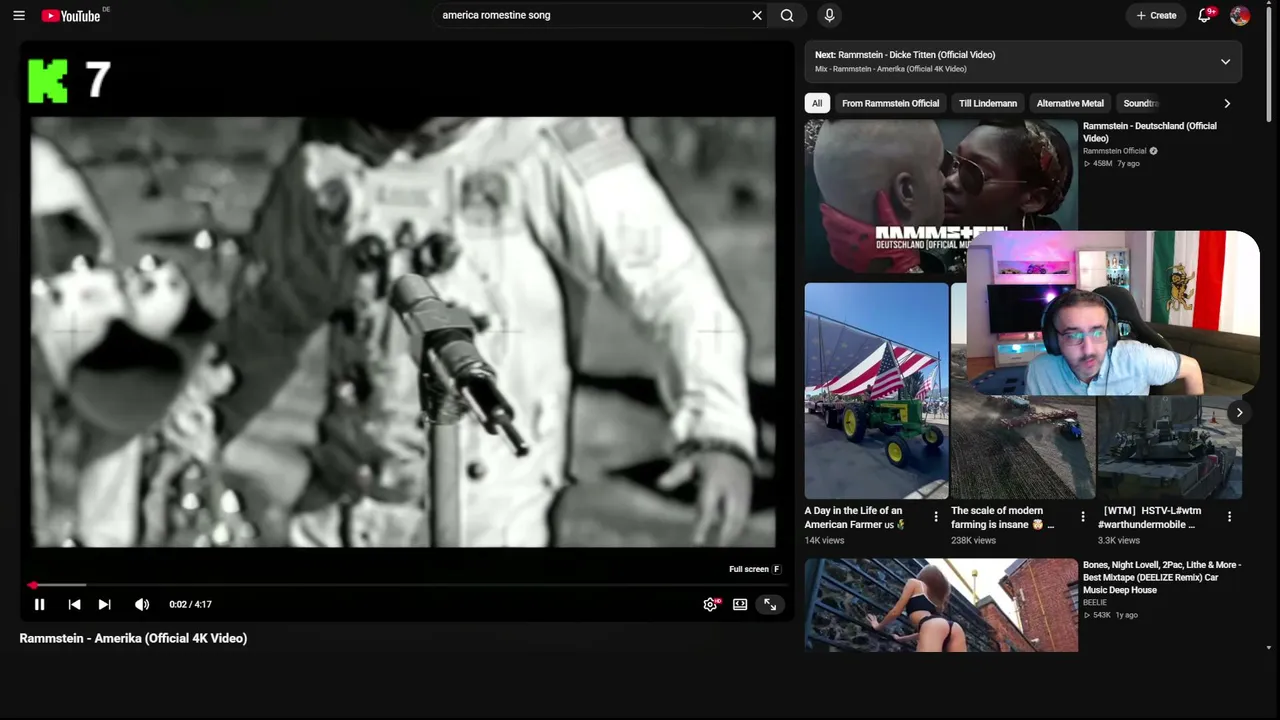
Task: Open 'Rammstein - Deutschland (Official Video)' title link
Action: point(1150,132)
